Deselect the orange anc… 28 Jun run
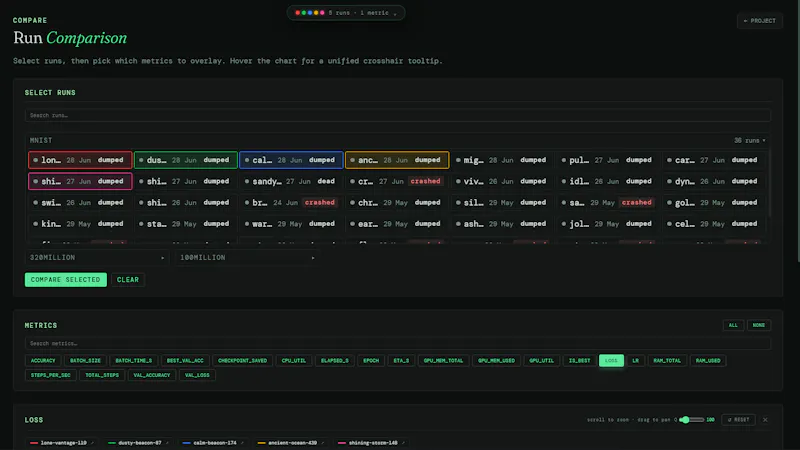This screenshot has width=800, height=450. (397, 160)
